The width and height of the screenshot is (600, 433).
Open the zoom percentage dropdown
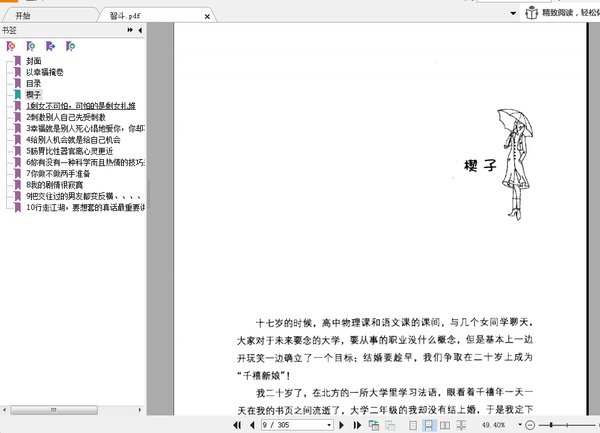520,425
